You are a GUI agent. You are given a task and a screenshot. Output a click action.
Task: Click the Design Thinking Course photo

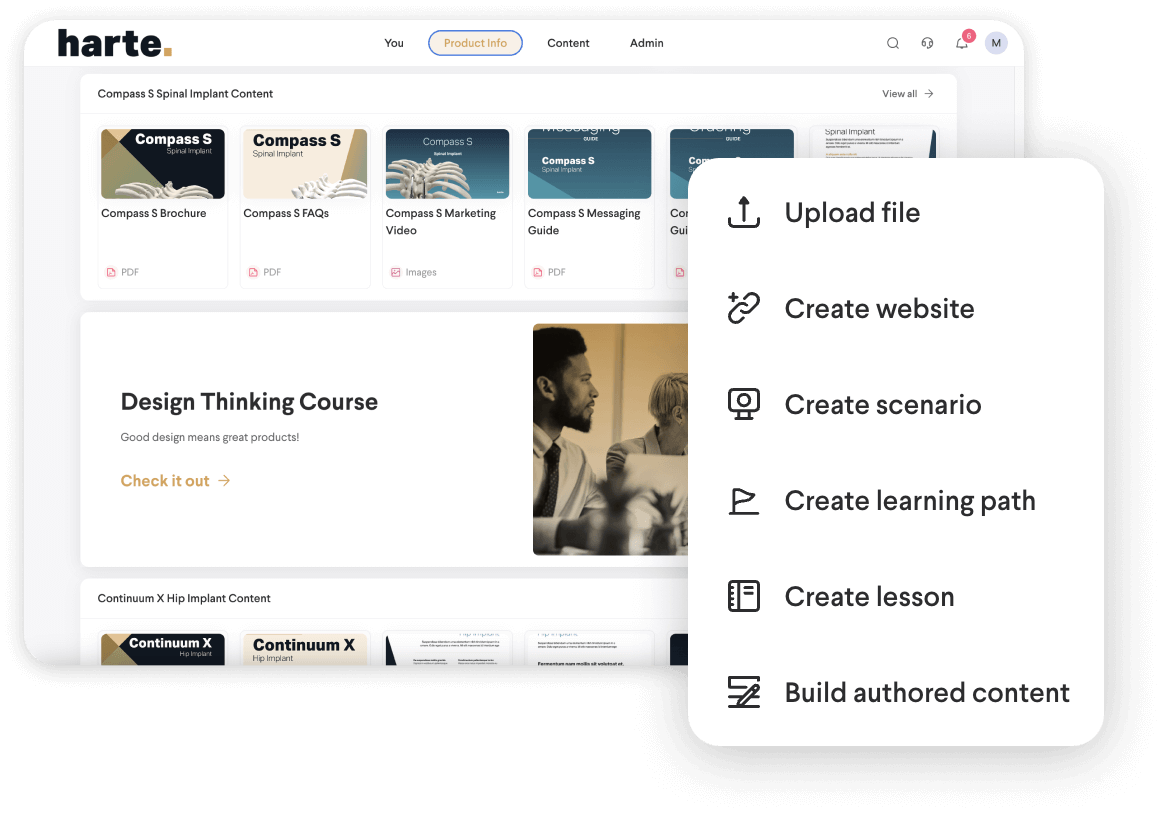click(x=611, y=440)
